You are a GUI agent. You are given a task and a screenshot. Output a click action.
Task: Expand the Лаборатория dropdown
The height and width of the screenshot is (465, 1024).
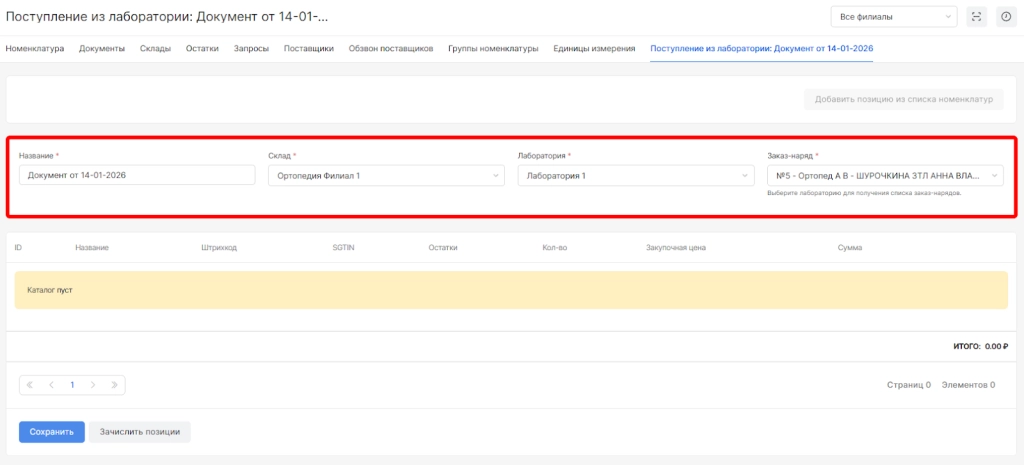coord(635,176)
